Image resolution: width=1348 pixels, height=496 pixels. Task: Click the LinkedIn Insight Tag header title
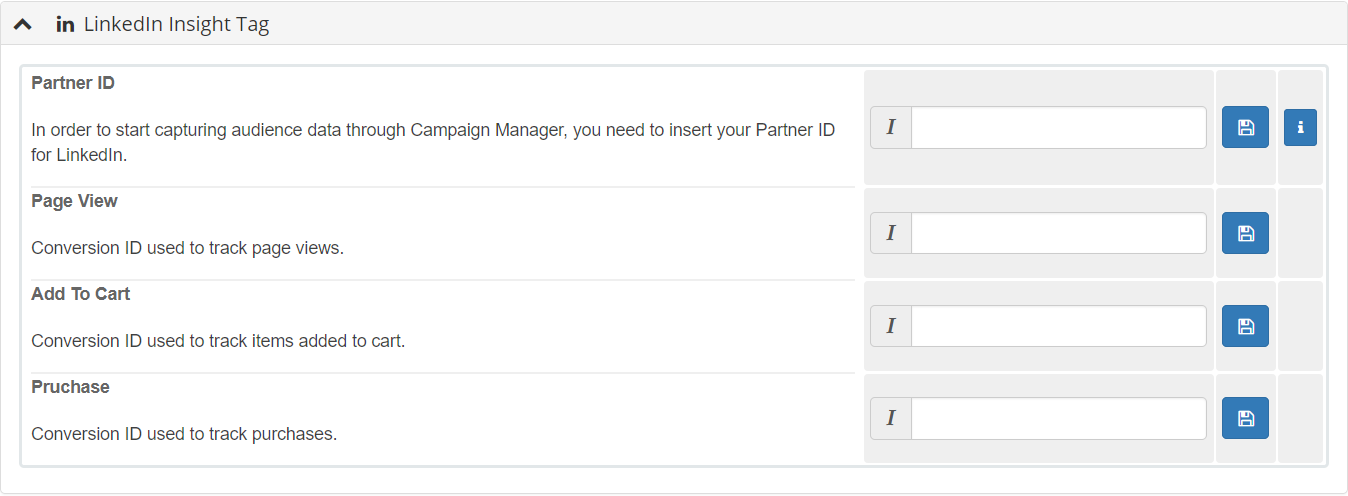click(176, 24)
